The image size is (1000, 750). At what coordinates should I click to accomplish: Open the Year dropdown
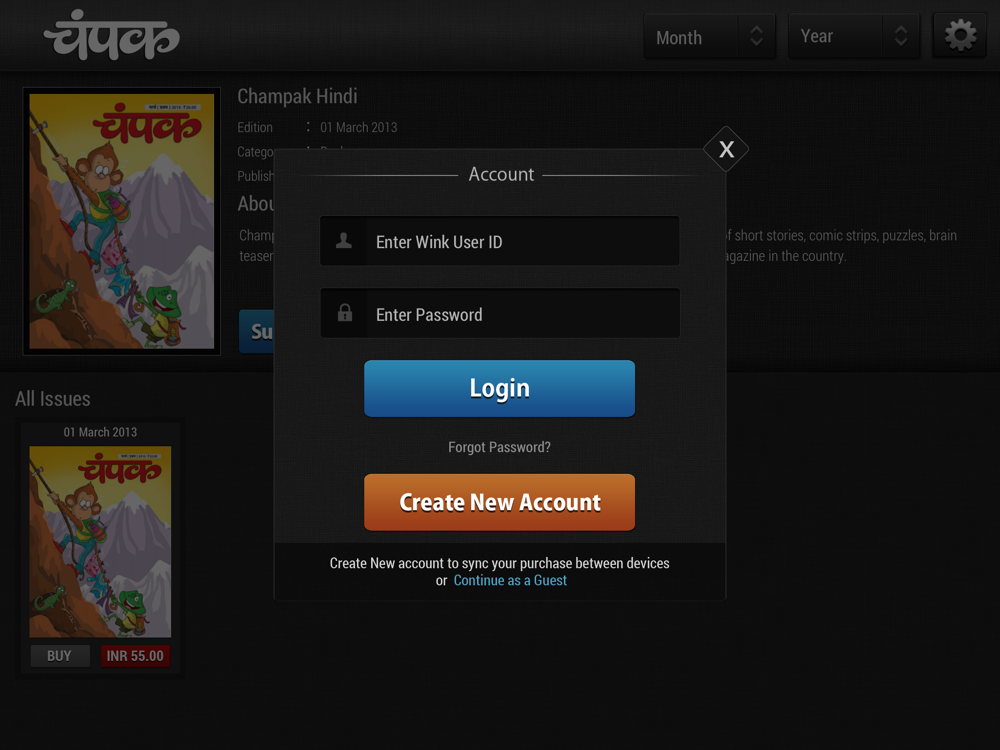click(x=854, y=36)
